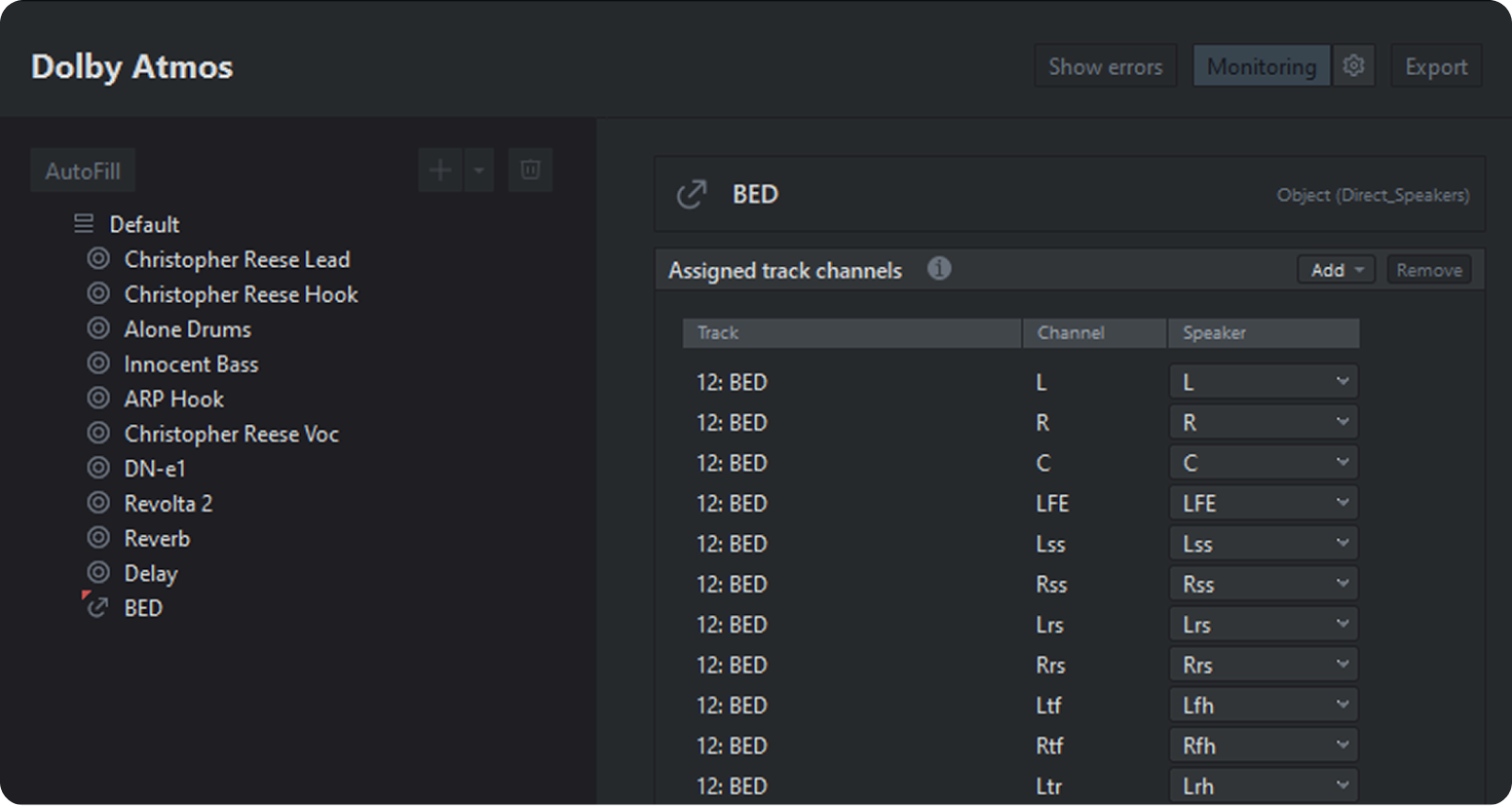Select Innocent Bass tree item
1512x806 pixels.
(x=191, y=365)
